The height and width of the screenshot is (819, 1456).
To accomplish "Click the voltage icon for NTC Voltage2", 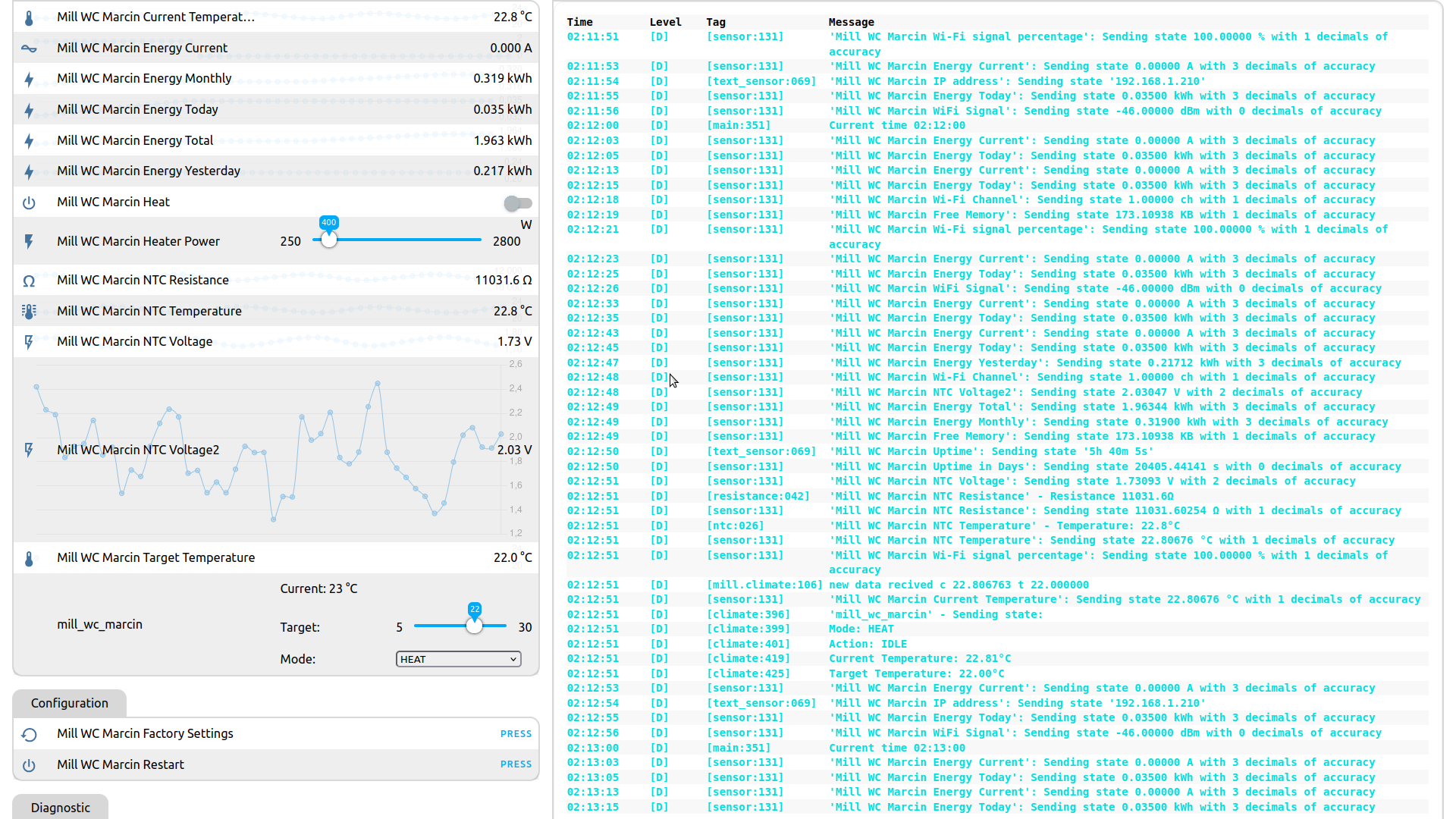I will (29, 450).
